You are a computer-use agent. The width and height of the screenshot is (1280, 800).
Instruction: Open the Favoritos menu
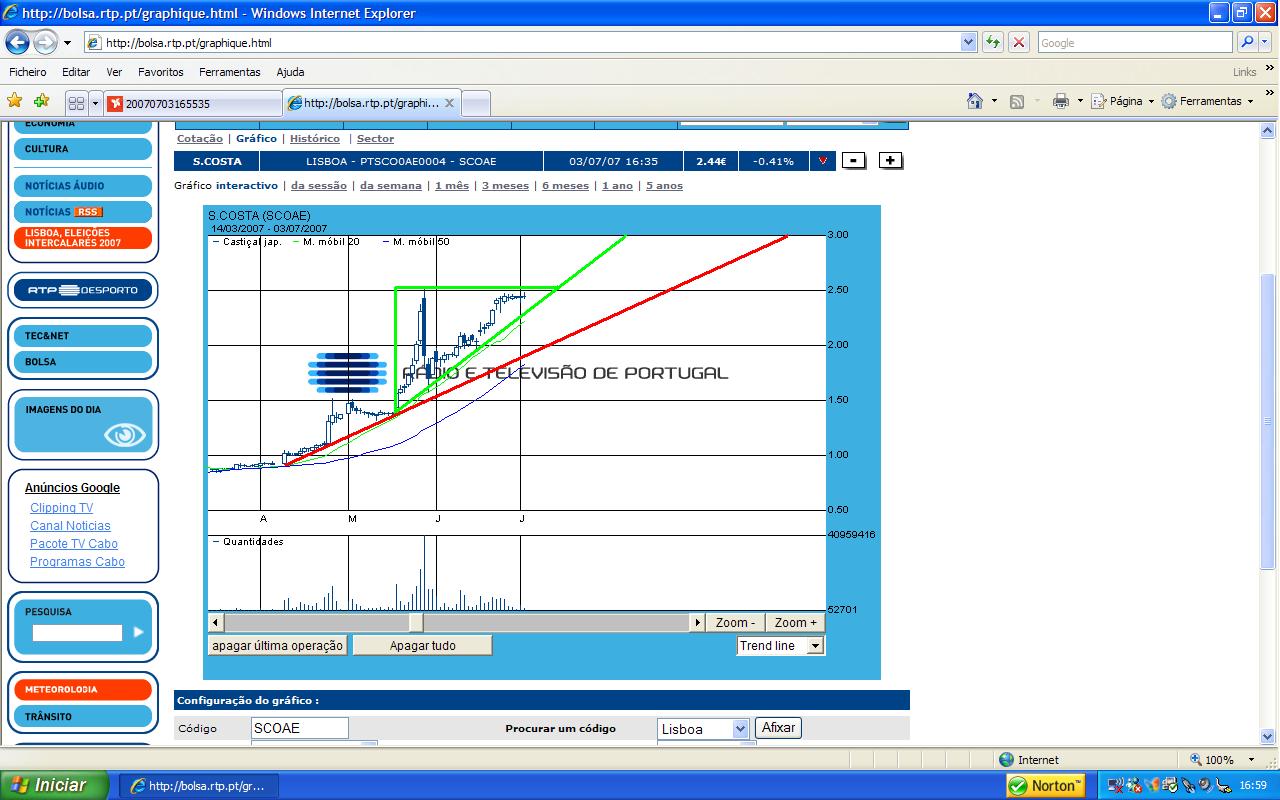click(x=160, y=72)
